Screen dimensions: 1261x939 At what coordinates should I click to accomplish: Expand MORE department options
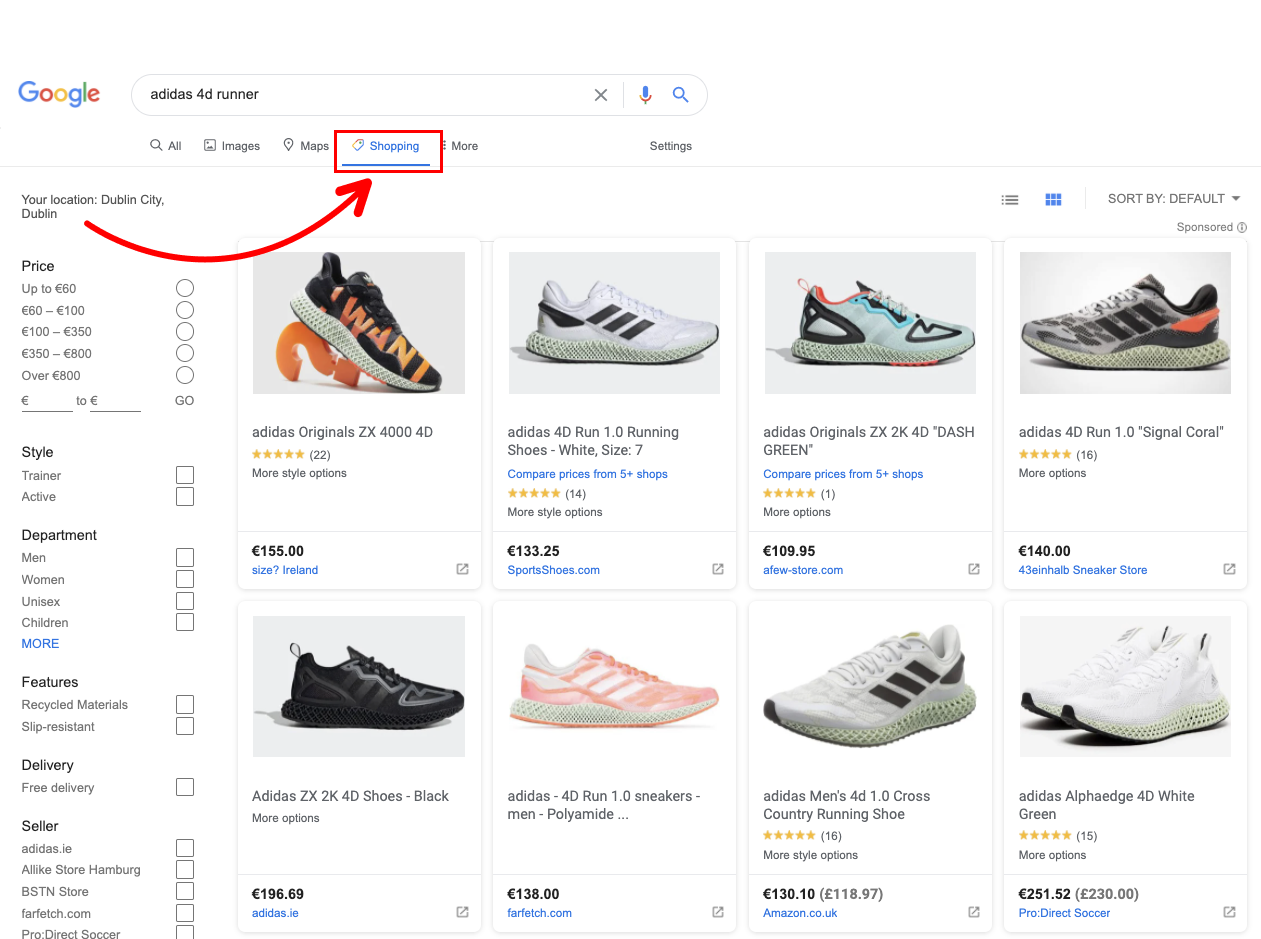pyautogui.click(x=40, y=643)
